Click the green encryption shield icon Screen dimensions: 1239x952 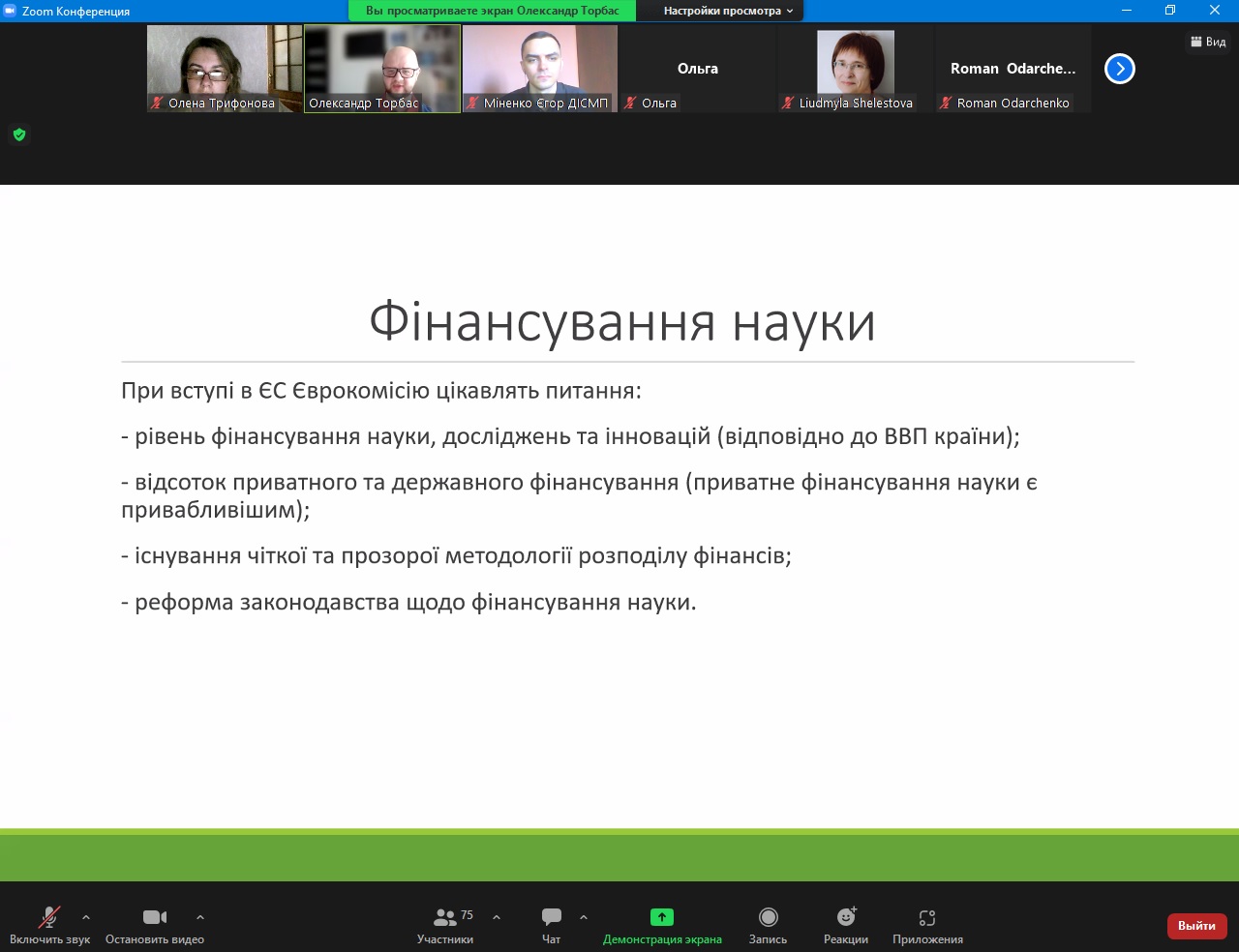(x=19, y=134)
